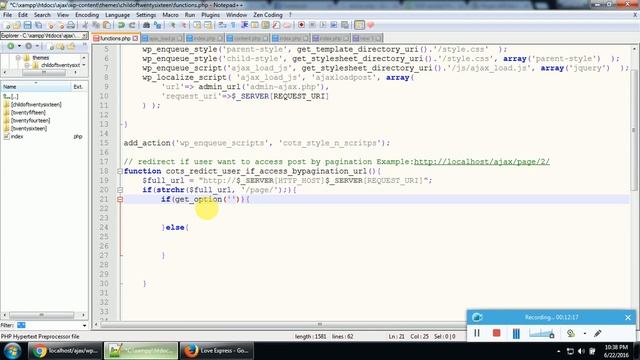Click the red heart toolbar icon
640x360 pixels.
coord(370,25)
